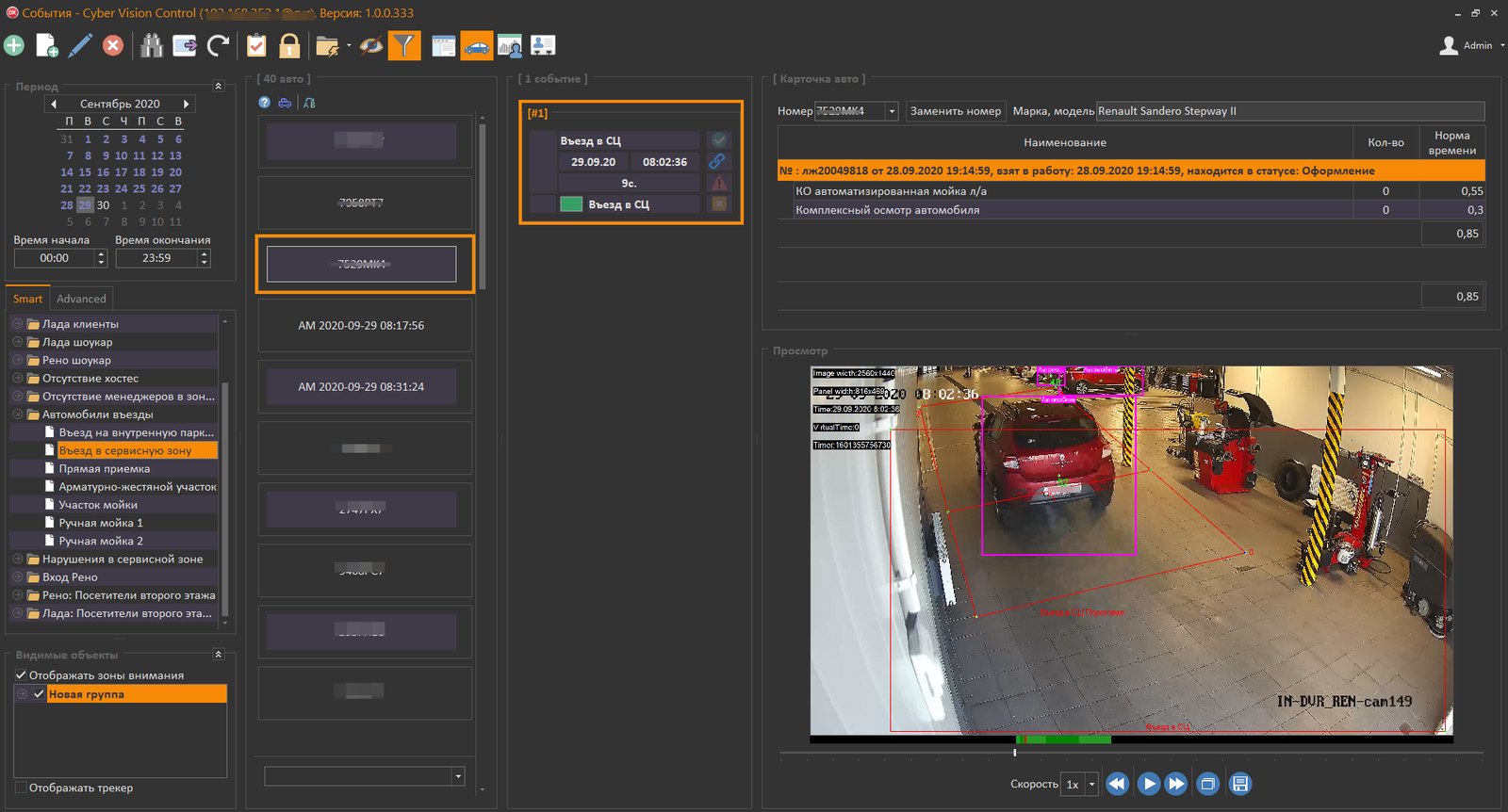Click the video timeline slider marker
The image size is (1508, 812).
coord(1015,753)
